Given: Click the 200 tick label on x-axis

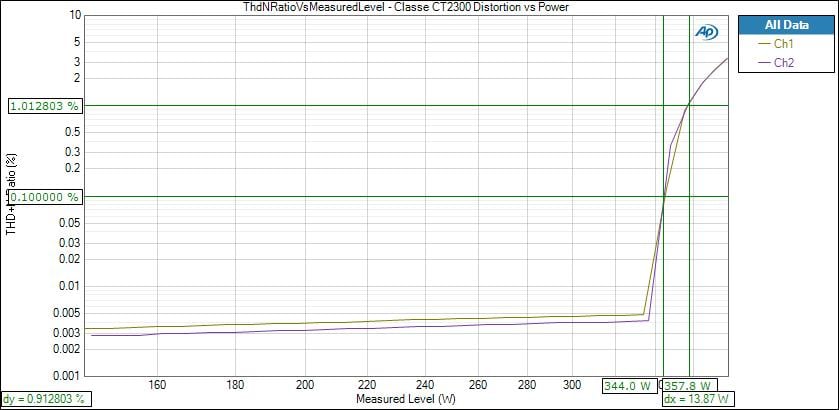Looking at the screenshot, I should (x=305, y=384).
